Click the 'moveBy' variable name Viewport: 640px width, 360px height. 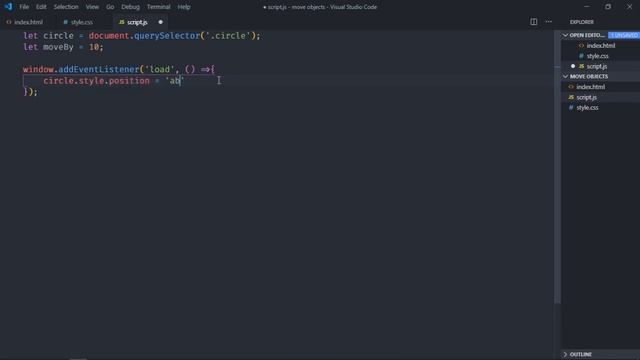coord(58,47)
